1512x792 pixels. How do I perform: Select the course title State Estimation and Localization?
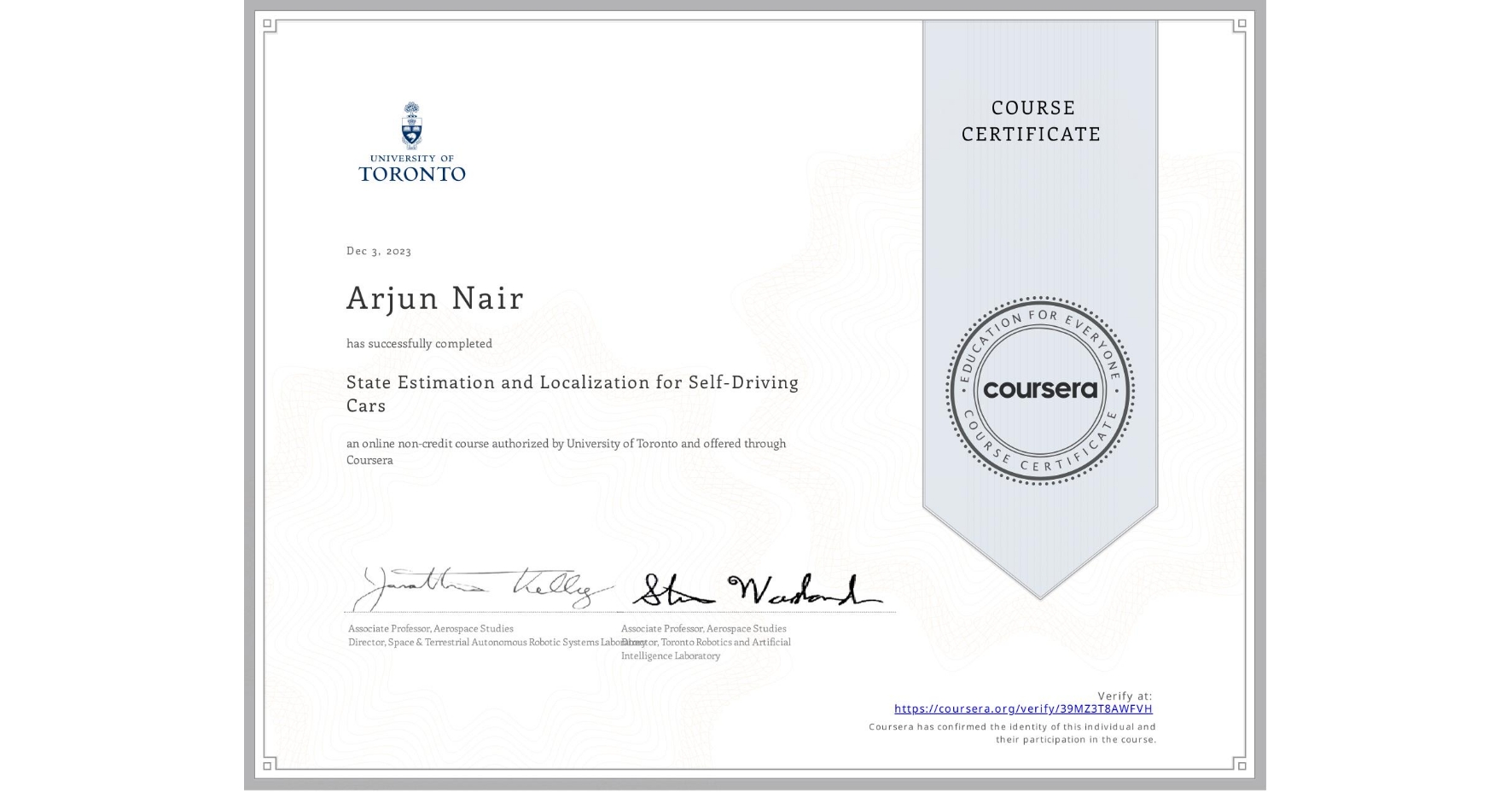573,382
